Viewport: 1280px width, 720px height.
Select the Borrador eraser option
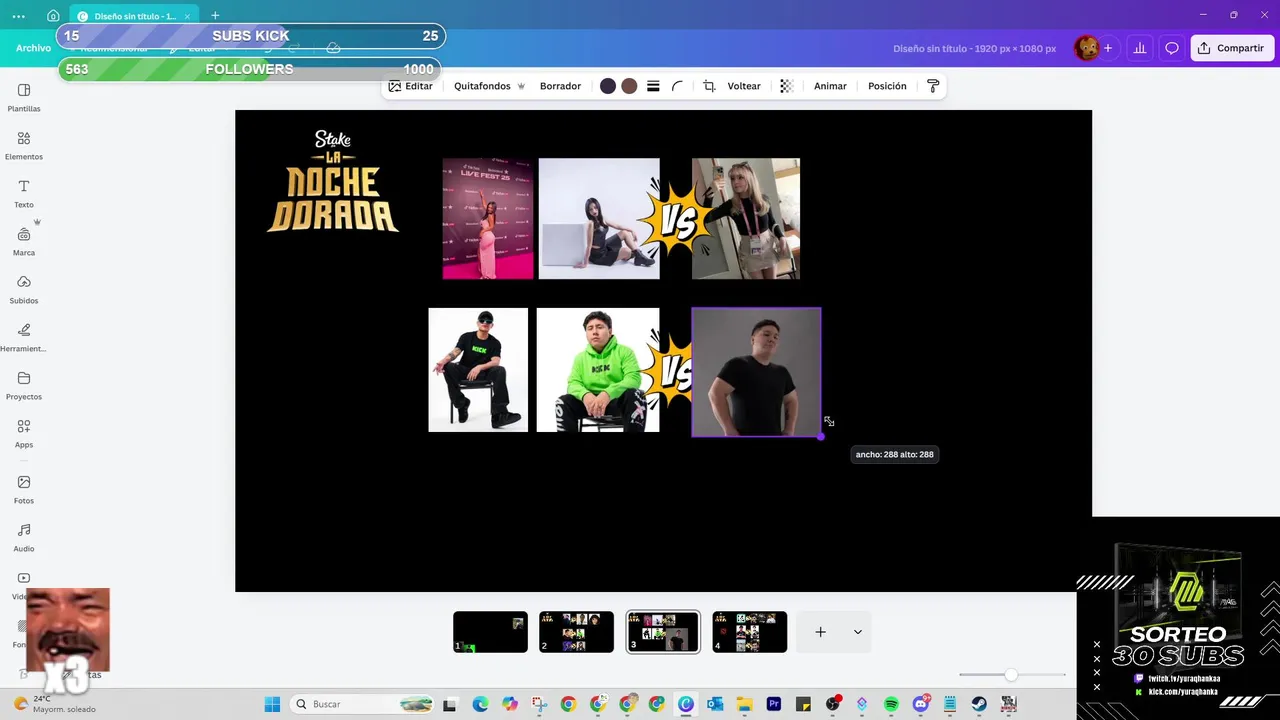[560, 86]
